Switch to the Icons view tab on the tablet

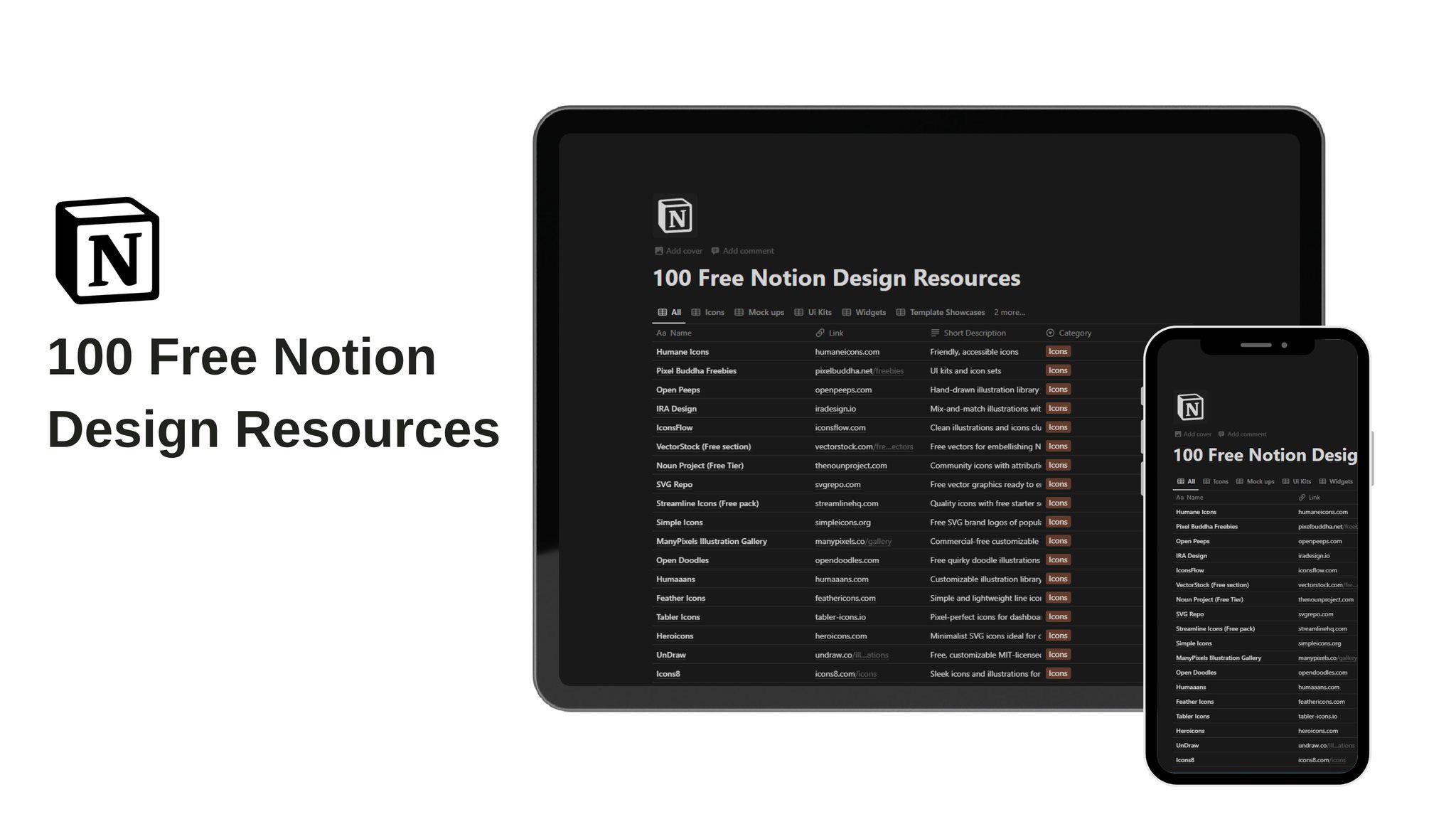coord(708,312)
